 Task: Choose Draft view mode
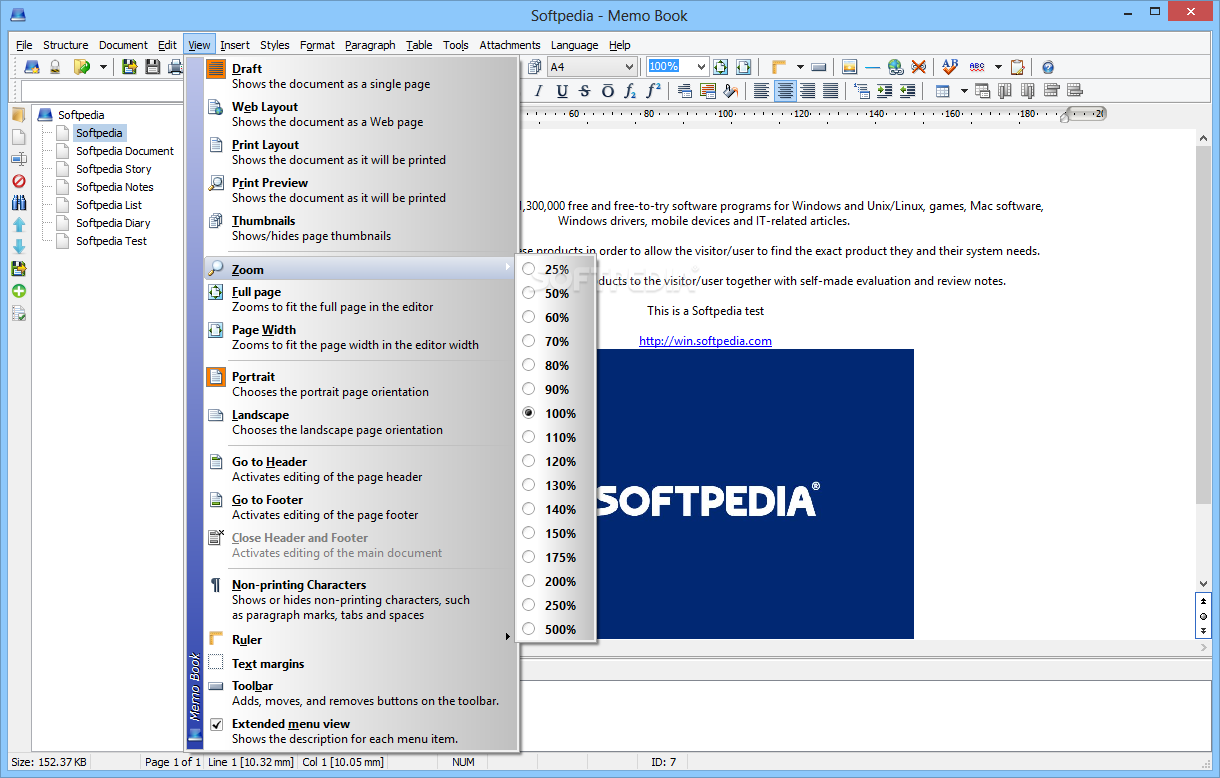(359, 76)
